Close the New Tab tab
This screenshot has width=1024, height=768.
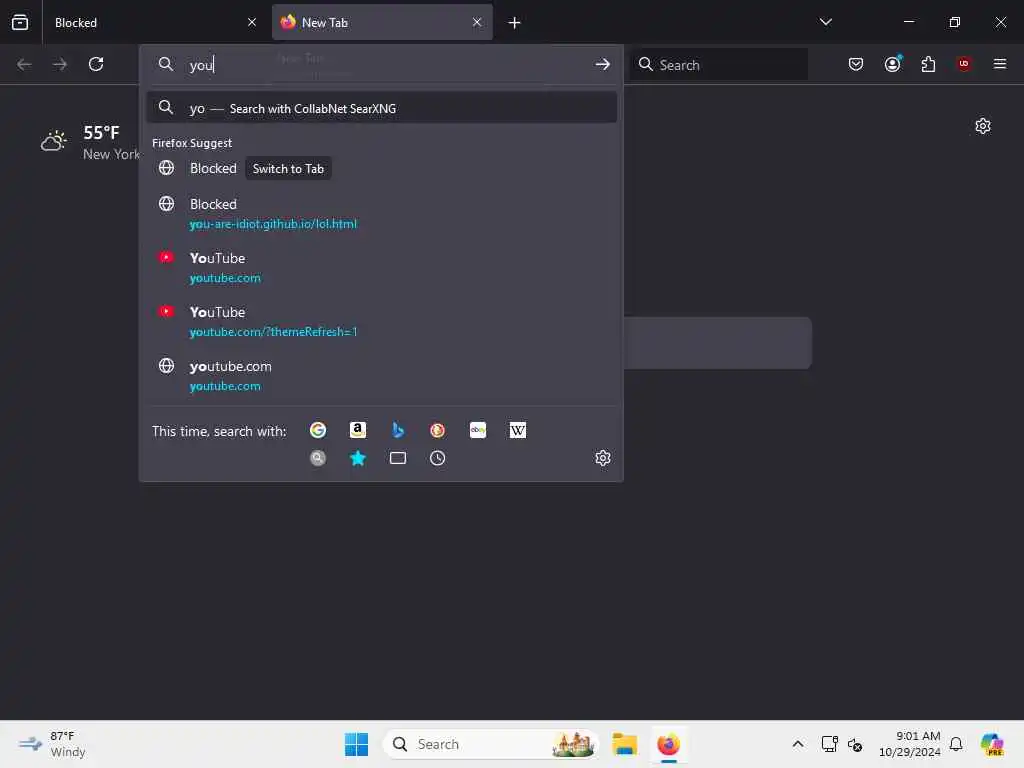477,22
